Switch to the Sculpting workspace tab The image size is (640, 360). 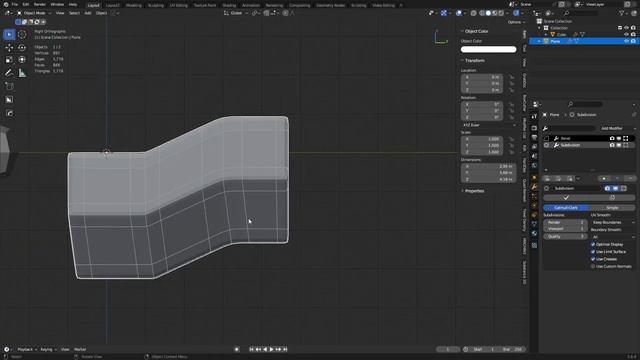pos(156,5)
